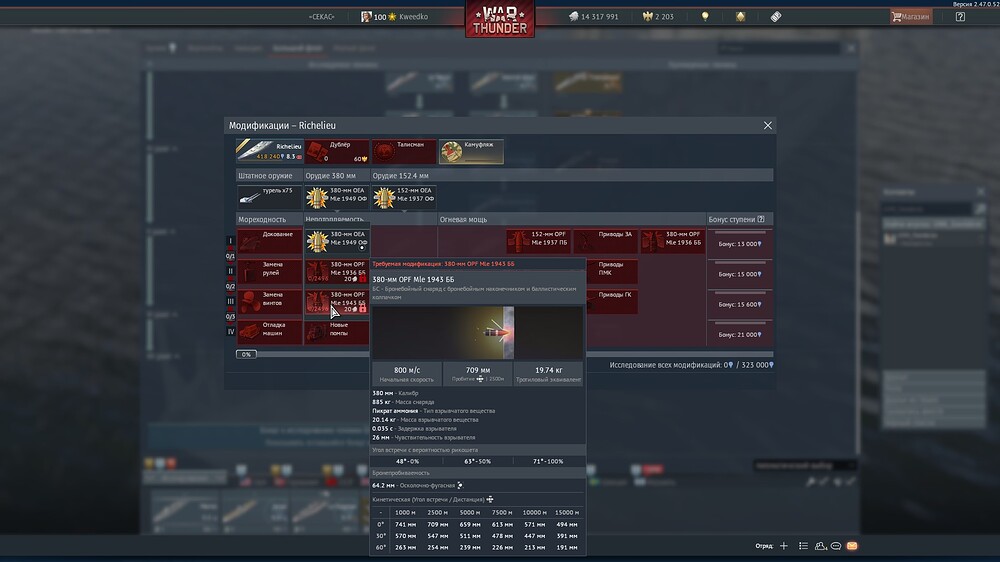Choose 380-мм OEA Mle 1949 ОФ radio option
The image size is (1000, 562).
click(337, 241)
